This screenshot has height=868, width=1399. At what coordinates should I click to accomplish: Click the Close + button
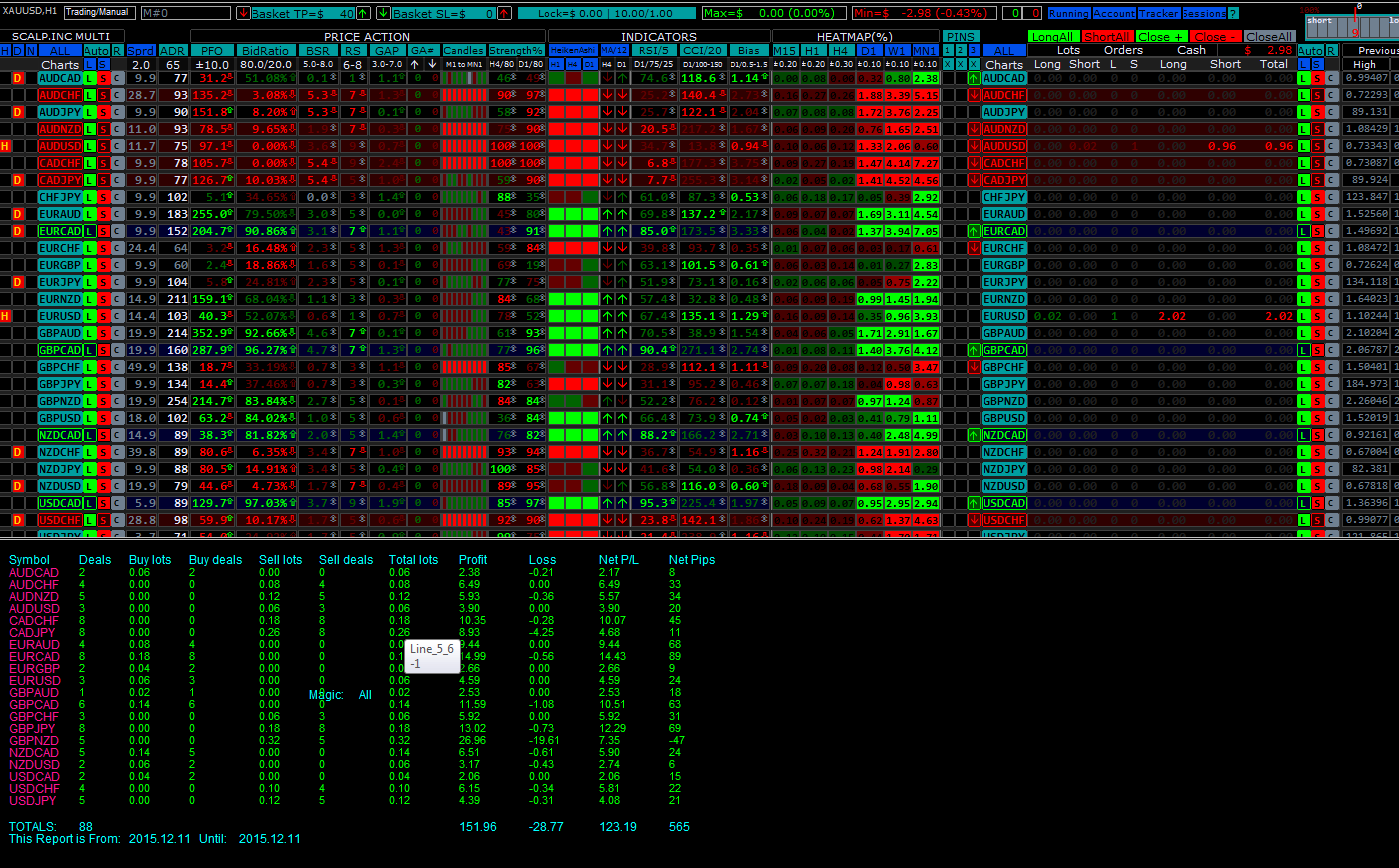click(x=1161, y=36)
